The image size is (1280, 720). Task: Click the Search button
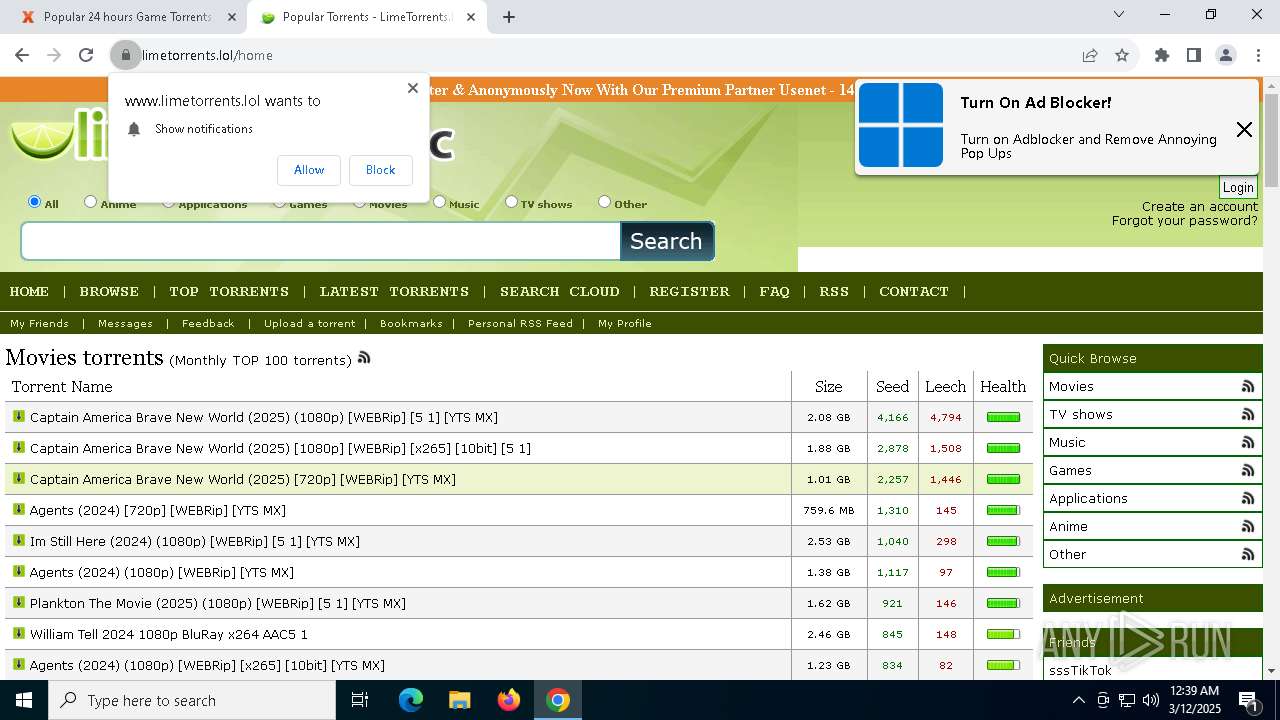click(666, 241)
